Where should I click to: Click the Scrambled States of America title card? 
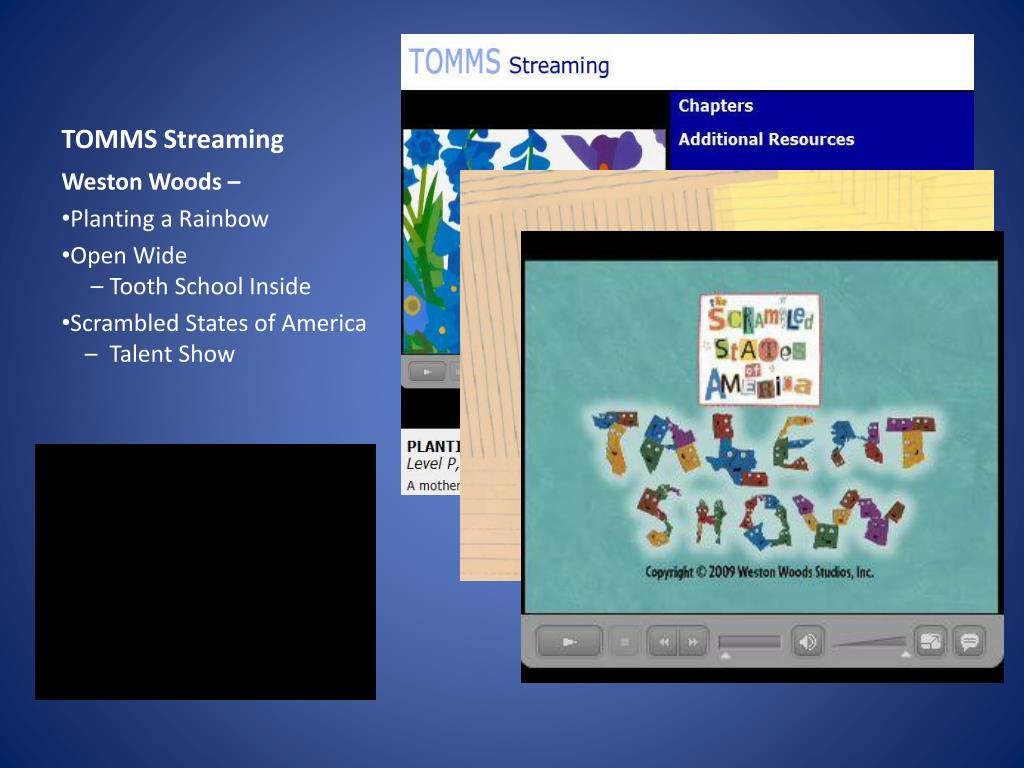click(x=760, y=349)
